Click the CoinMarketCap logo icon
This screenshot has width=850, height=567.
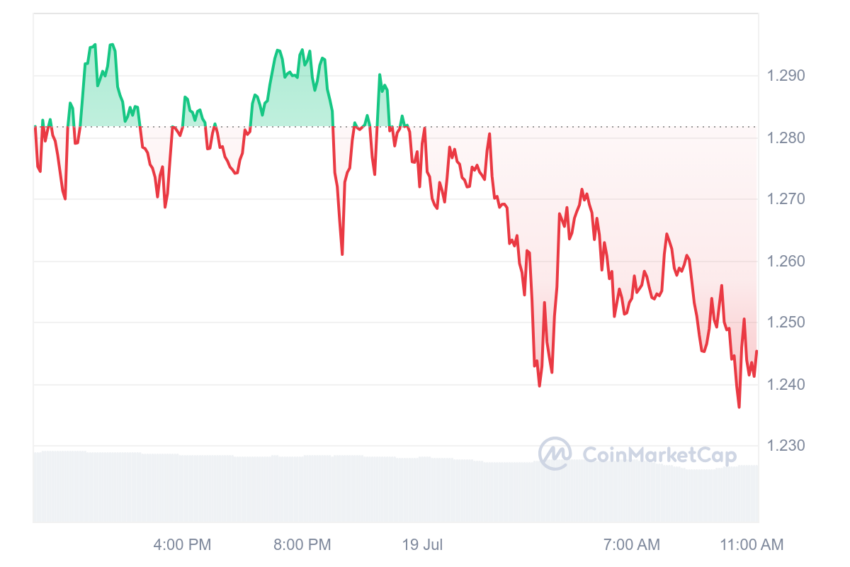pos(555,453)
